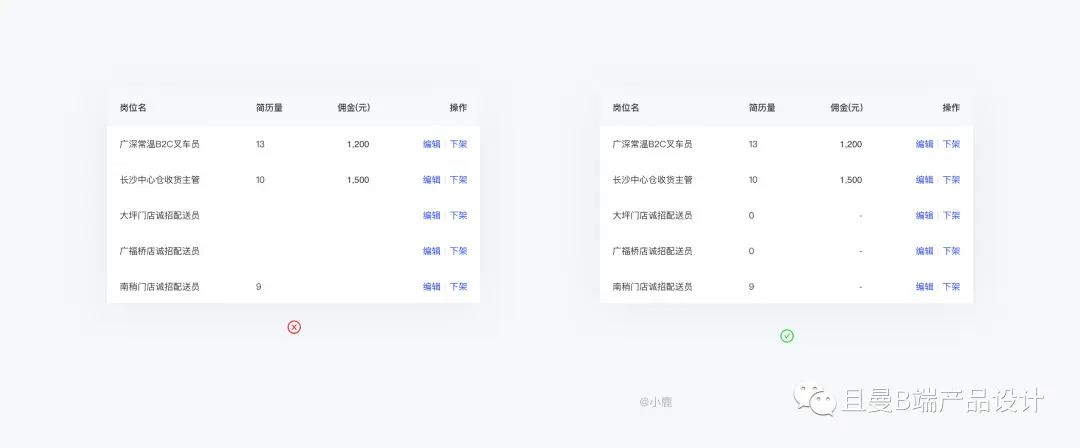Screen dimensions: 1080x448
Task: Edit 长沙中心仓收货主管 row in right table
Action: [924, 180]
